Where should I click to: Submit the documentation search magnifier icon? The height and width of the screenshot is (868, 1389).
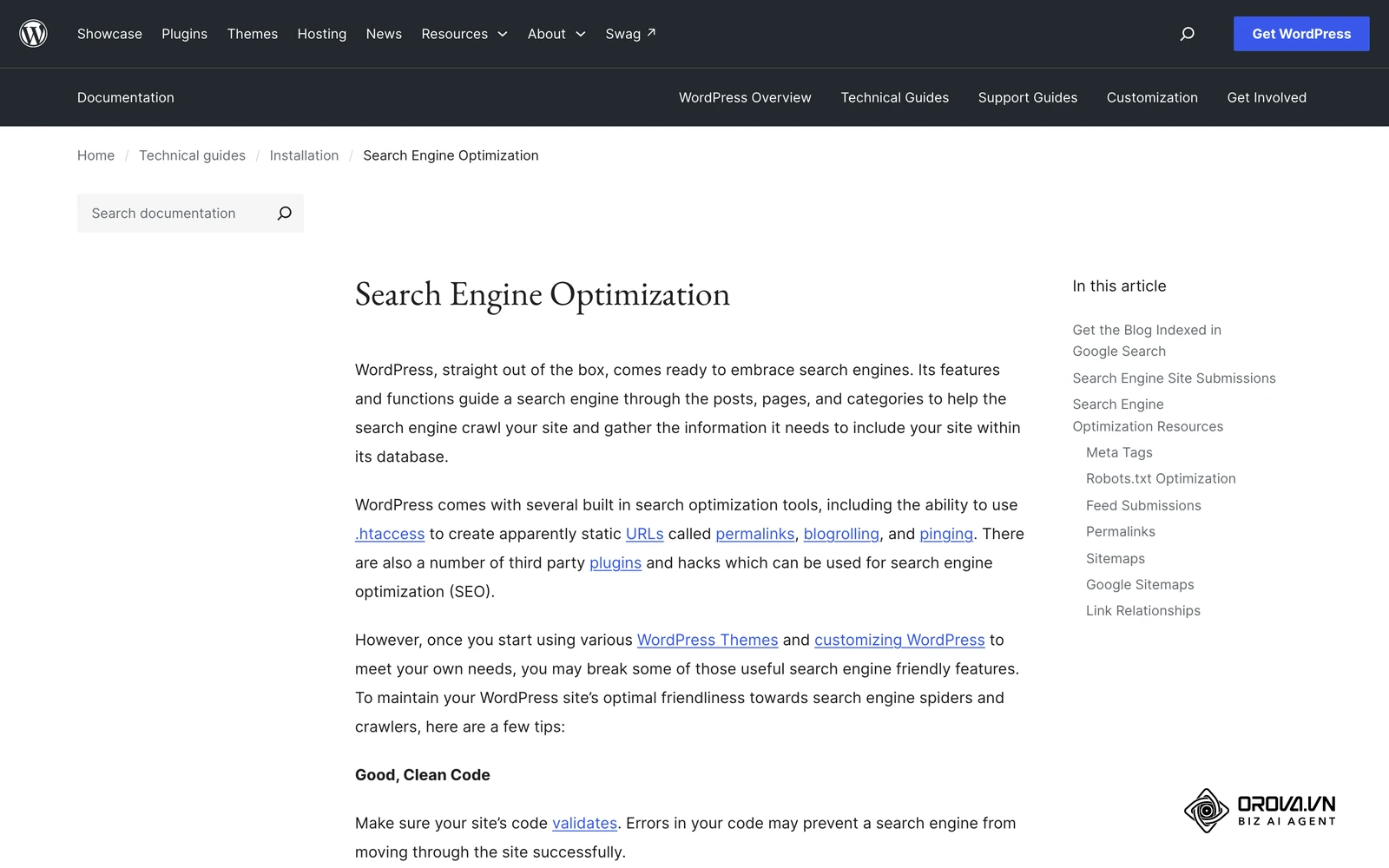[284, 214]
